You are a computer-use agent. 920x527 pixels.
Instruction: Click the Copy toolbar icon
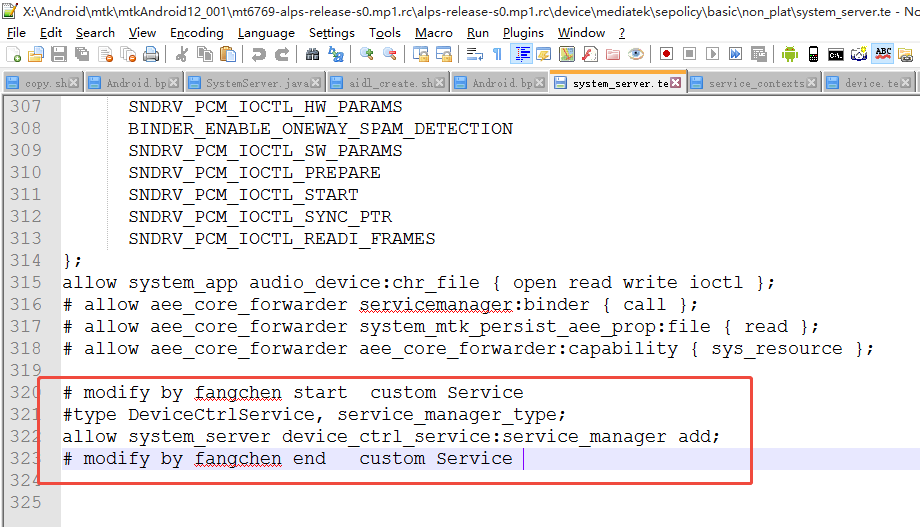tap(205, 55)
